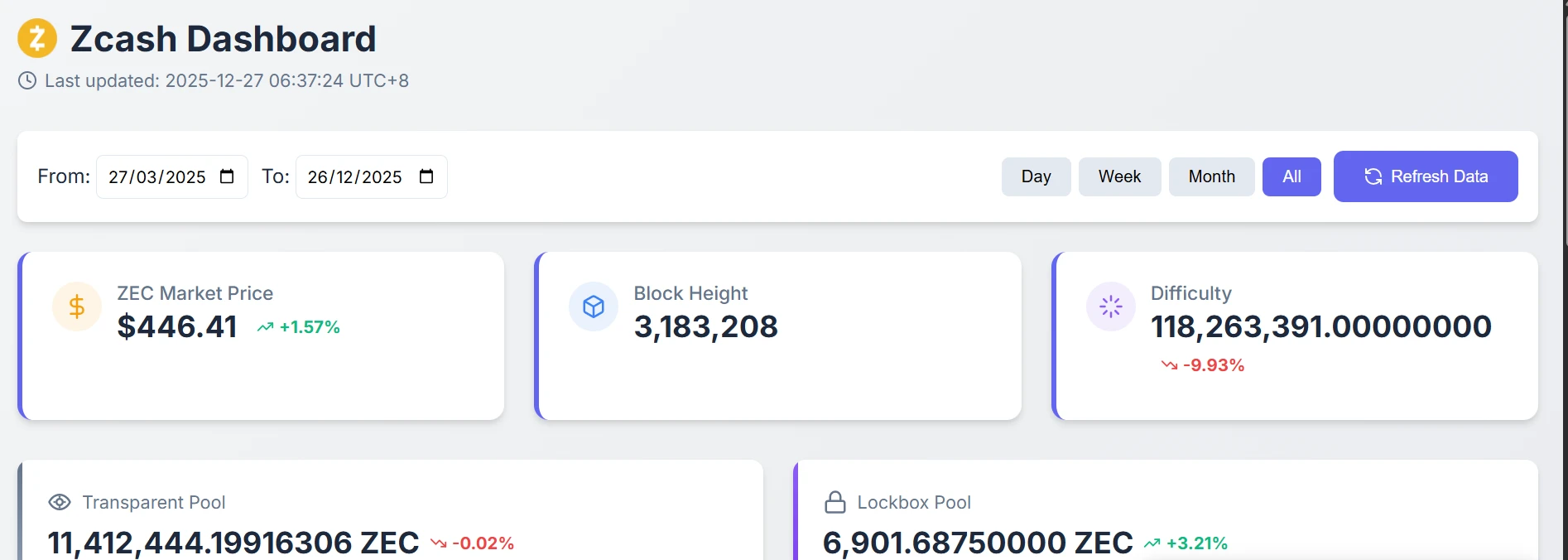This screenshot has width=1568, height=560.
Task: Click the Zcash Dashboard title
Action: click(x=224, y=39)
